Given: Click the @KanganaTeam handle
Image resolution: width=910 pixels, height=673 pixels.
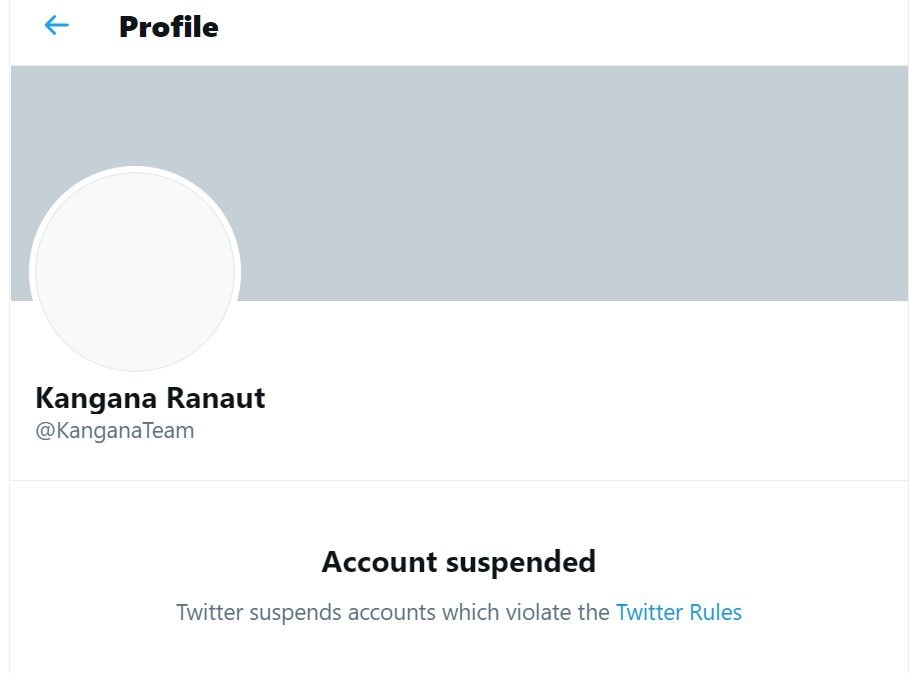Looking at the screenshot, I should point(115,431).
